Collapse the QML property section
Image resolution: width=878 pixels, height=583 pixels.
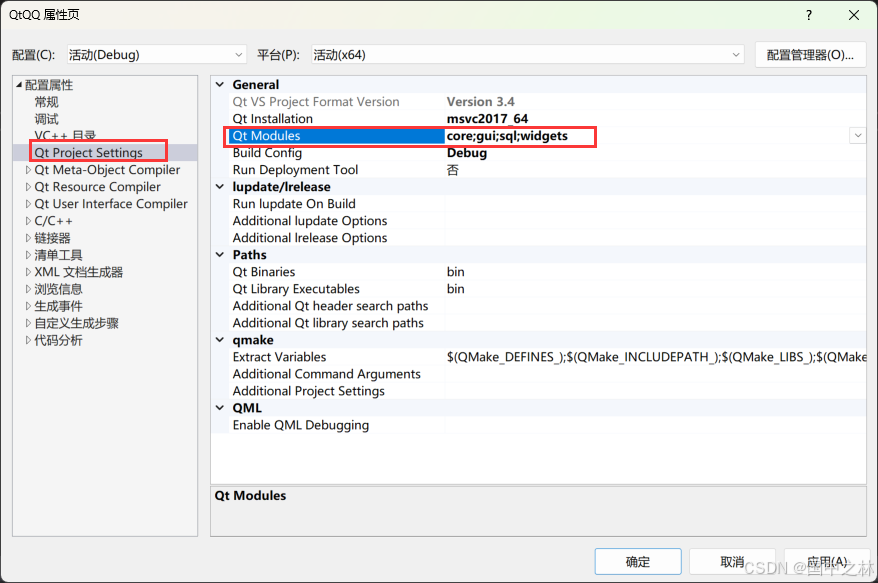[x=220, y=408]
